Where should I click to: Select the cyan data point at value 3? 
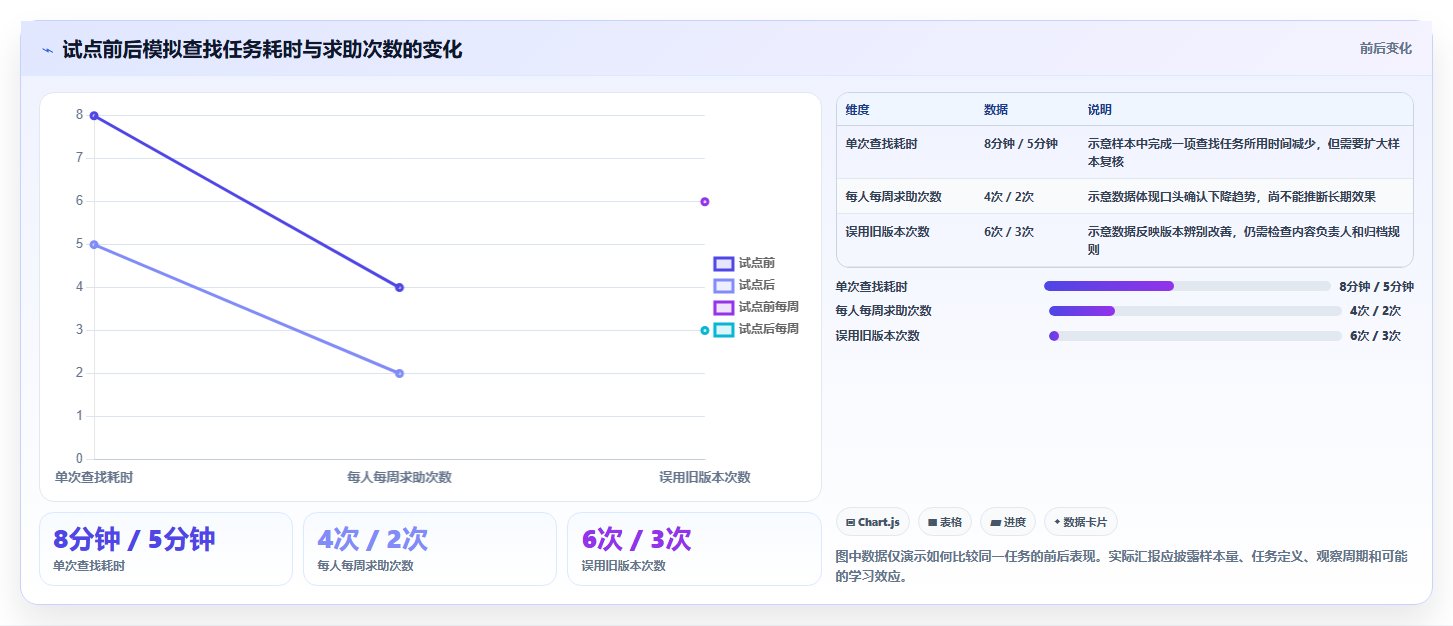click(705, 330)
